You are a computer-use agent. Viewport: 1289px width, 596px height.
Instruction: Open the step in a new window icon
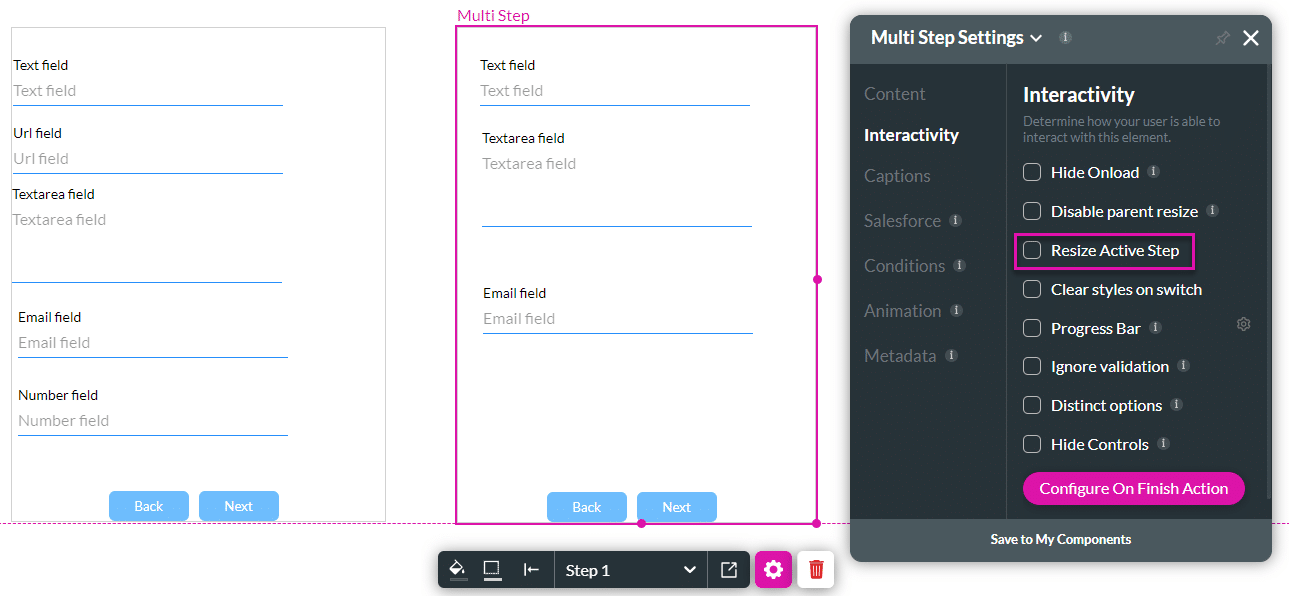coord(729,569)
